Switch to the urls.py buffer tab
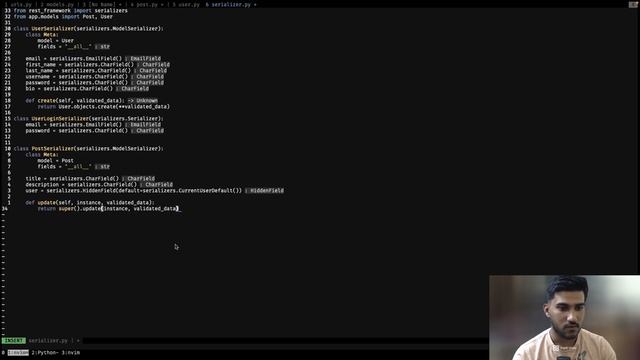The image size is (640, 360). pyautogui.click(x=18, y=4)
